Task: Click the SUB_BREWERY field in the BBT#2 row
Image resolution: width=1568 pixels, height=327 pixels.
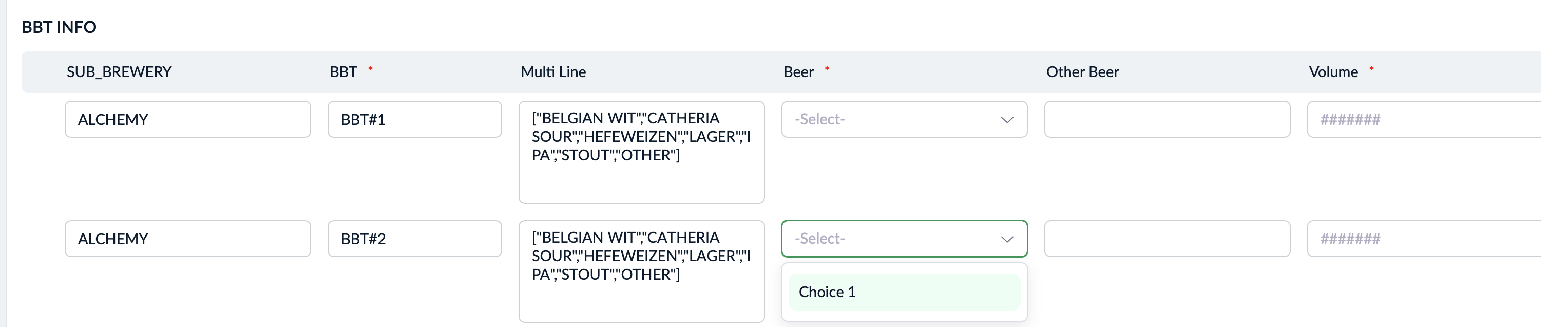Action: [x=187, y=239]
